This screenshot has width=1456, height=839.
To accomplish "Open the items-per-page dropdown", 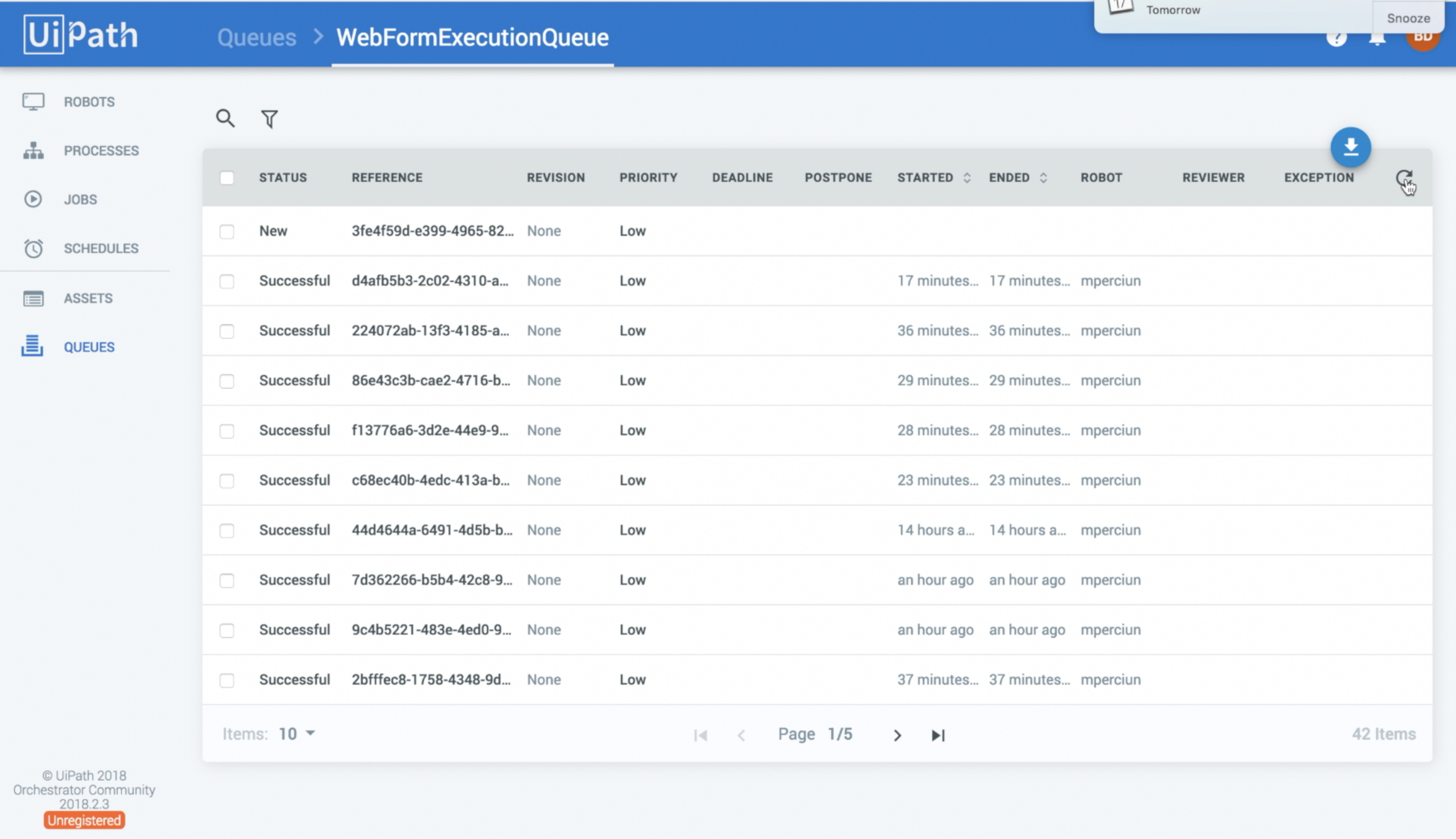I will (296, 733).
